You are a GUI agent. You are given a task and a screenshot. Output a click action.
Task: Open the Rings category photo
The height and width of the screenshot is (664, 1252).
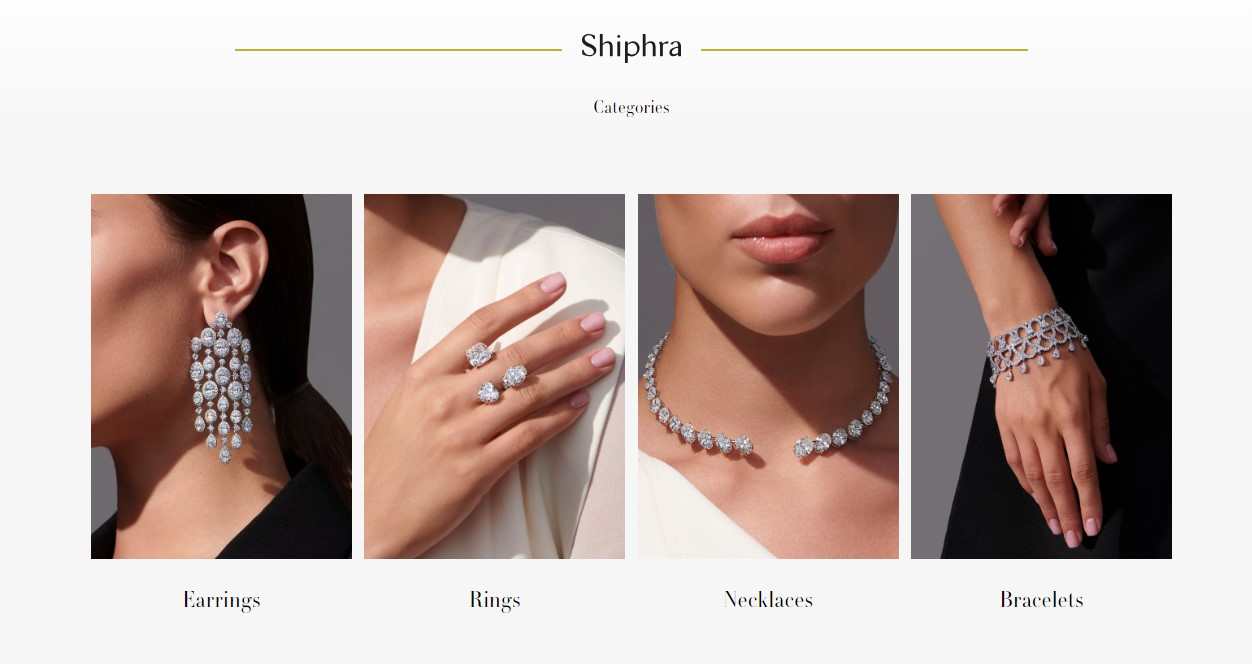click(x=494, y=376)
